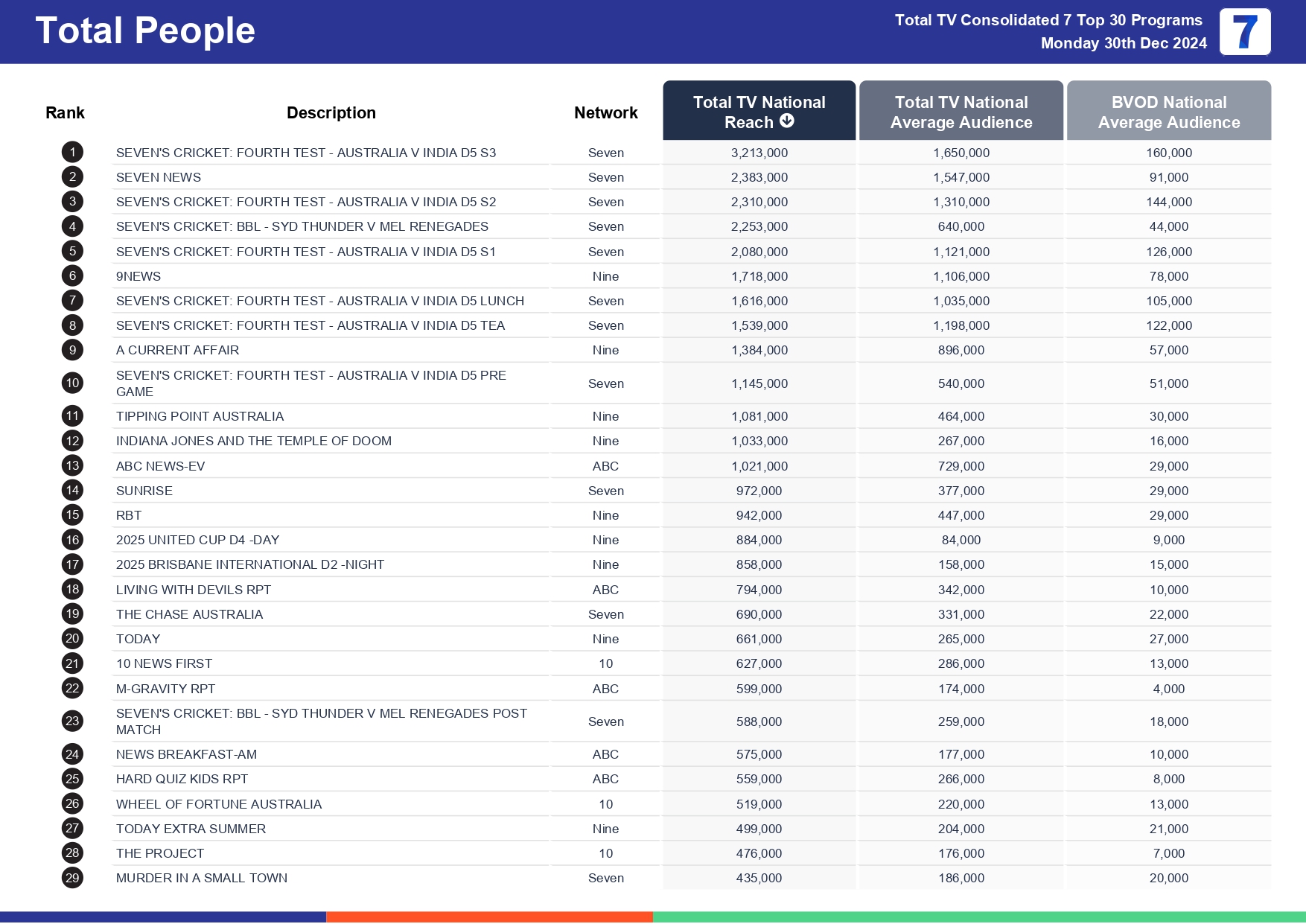This screenshot has height=924, width=1306.
Task: Open the A CURRENT AFFAIR program row
Action: (x=177, y=350)
